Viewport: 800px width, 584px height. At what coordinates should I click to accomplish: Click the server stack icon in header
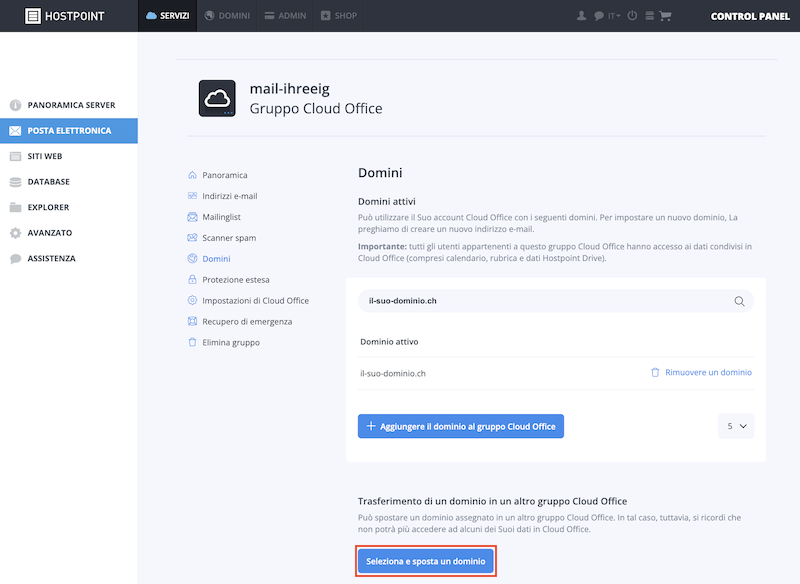tap(649, 16)
